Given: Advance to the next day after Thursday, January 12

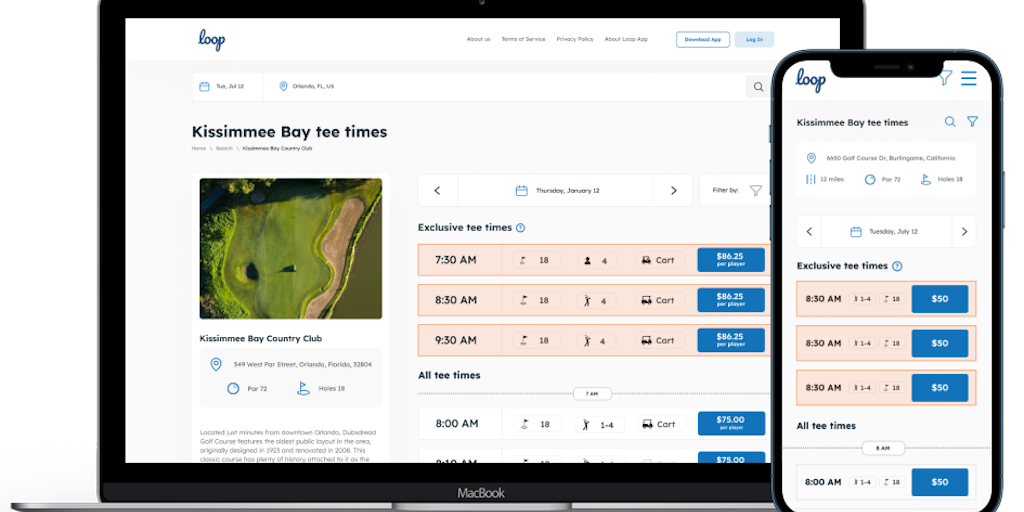Looking at the screenshot, I should (673, 190).
